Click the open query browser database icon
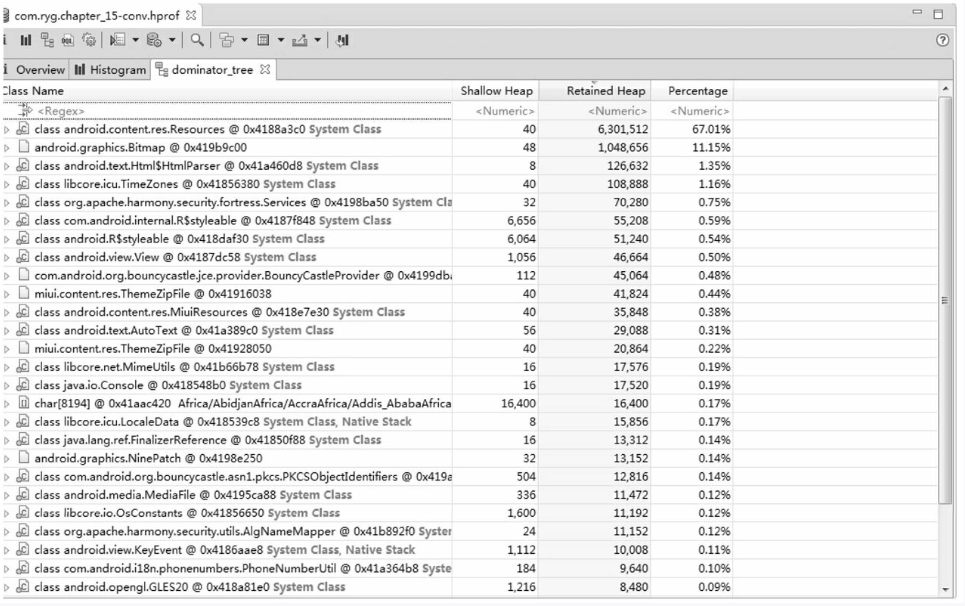 click(154, 40)
